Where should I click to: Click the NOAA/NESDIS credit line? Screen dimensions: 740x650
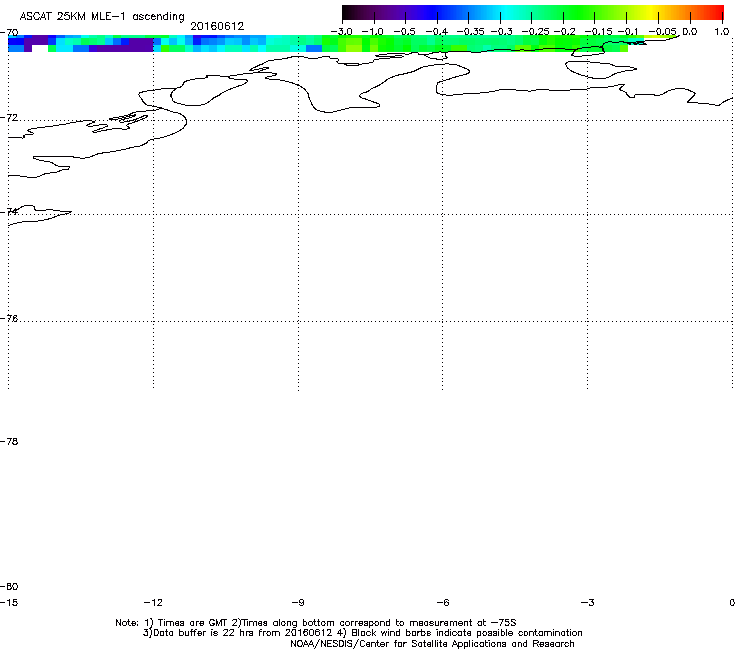pos(432,644)
